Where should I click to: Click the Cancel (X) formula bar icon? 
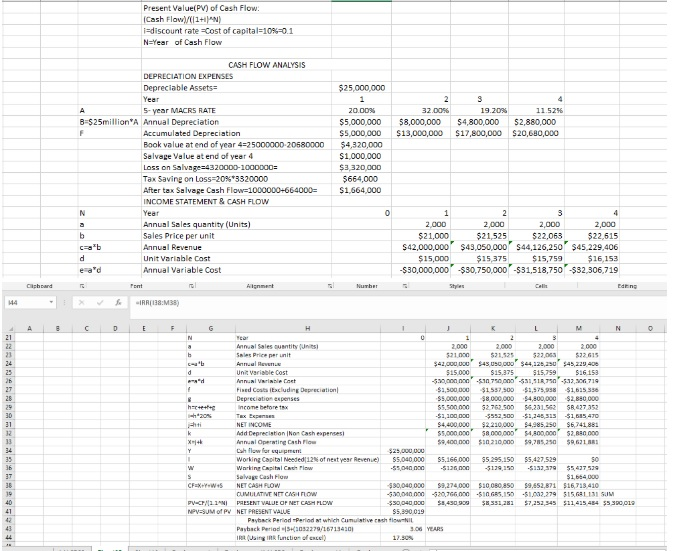coord(82,303)
